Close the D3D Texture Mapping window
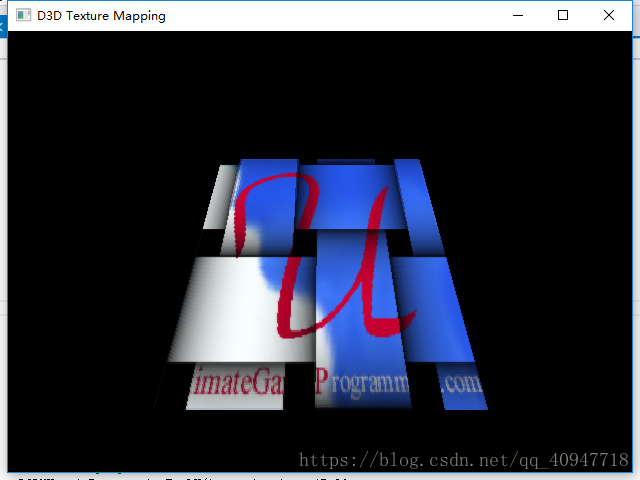640x480 pixels. 609,16
